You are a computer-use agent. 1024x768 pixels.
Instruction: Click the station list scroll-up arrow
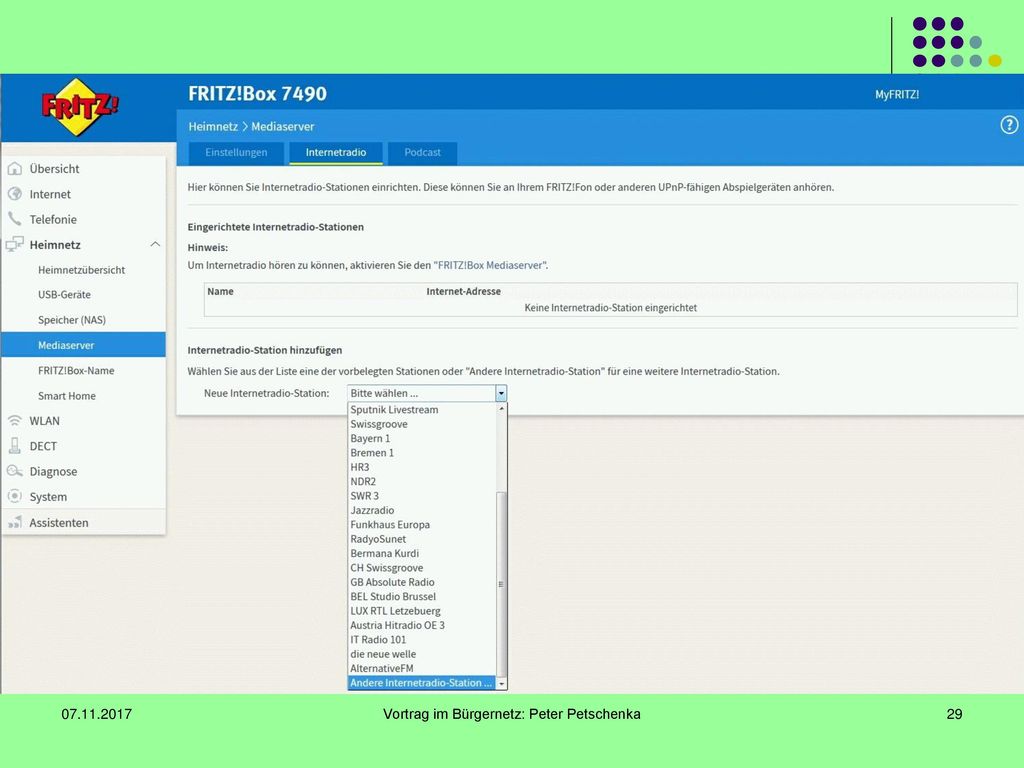[502, 409]
